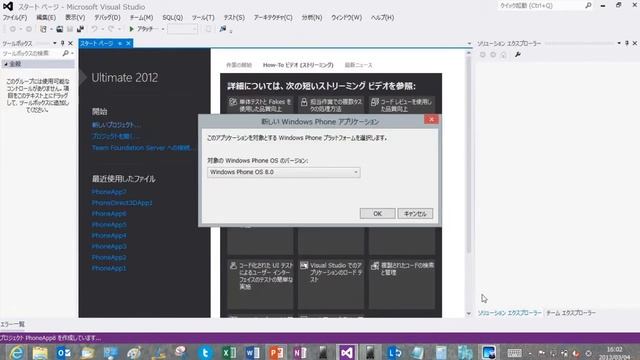Close the 新しい Windows Phone アプリケーション dialog
The image size is (640, 360).
[431, 119]
